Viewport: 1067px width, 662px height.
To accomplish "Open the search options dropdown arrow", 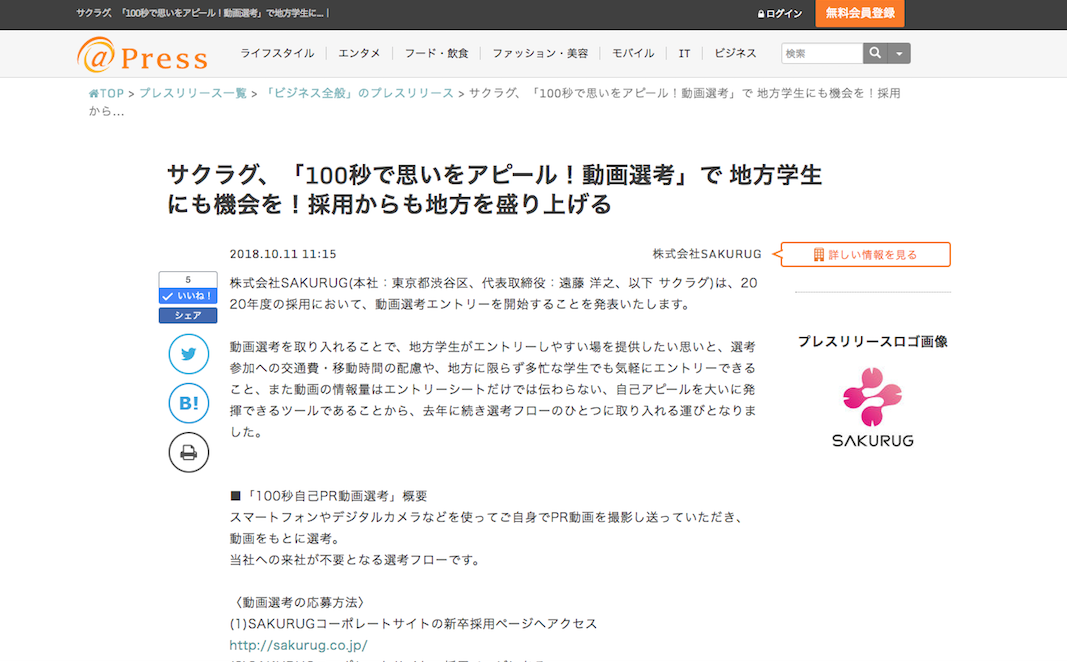I will (x=899, y=53).
